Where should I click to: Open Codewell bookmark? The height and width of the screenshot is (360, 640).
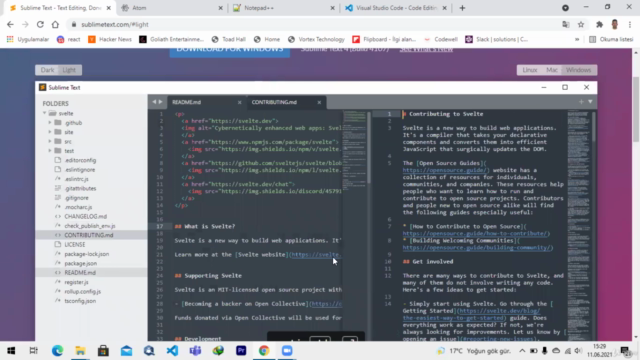440,39
